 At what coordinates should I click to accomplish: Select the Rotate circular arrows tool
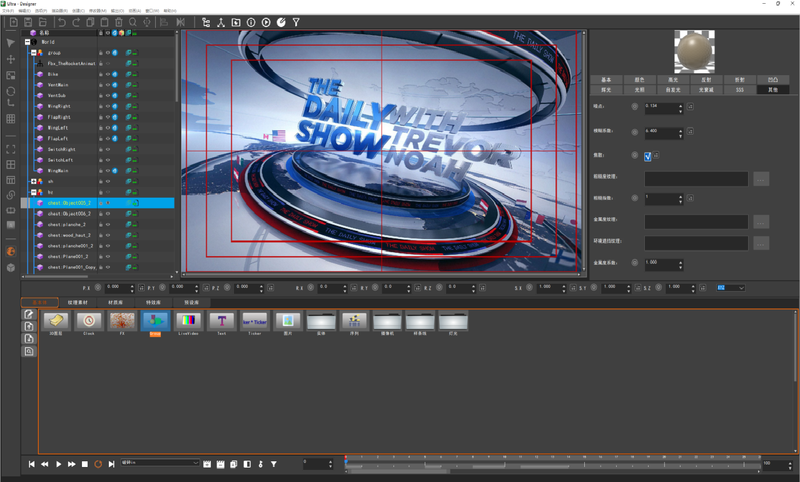tap(11, 91)
